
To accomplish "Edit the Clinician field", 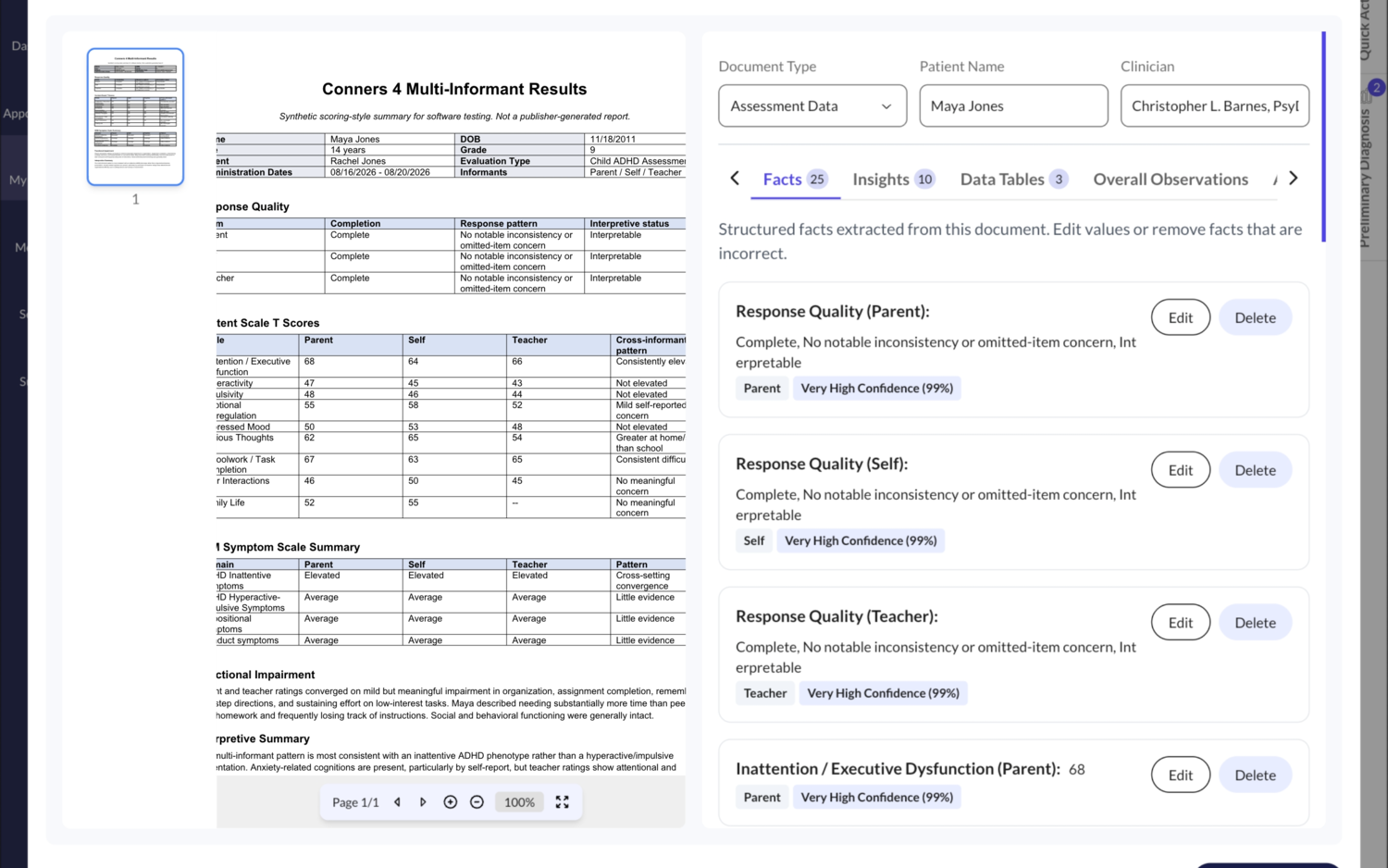I will (x=1215, y=105).
